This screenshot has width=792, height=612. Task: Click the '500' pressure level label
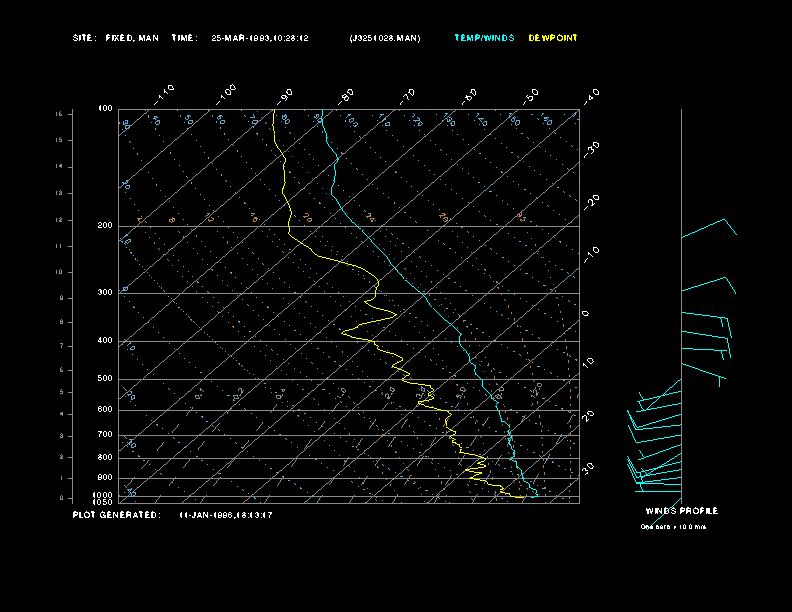click(105, 378)
